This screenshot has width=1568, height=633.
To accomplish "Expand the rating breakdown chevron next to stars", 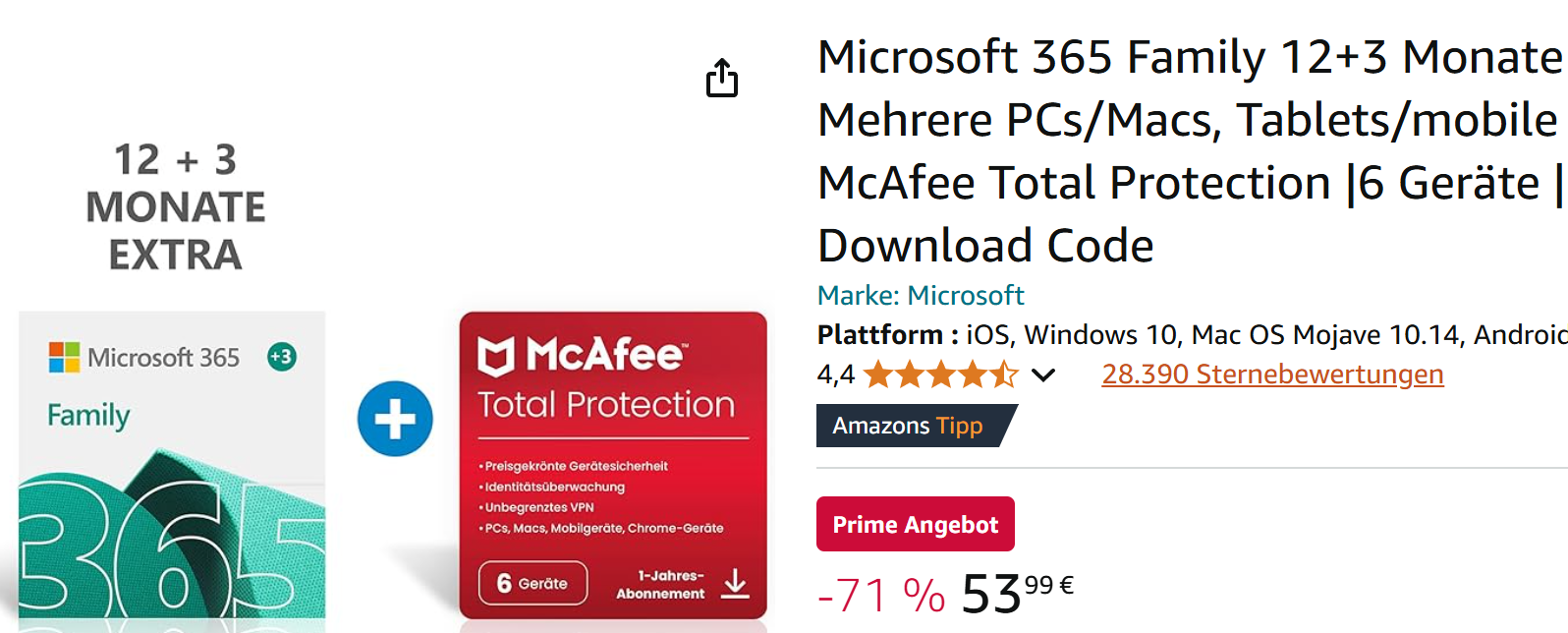I will tap(1043, 374).
